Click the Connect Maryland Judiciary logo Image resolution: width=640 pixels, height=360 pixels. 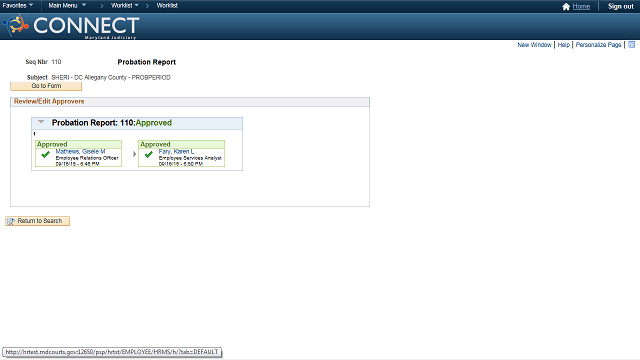(71, 26)
